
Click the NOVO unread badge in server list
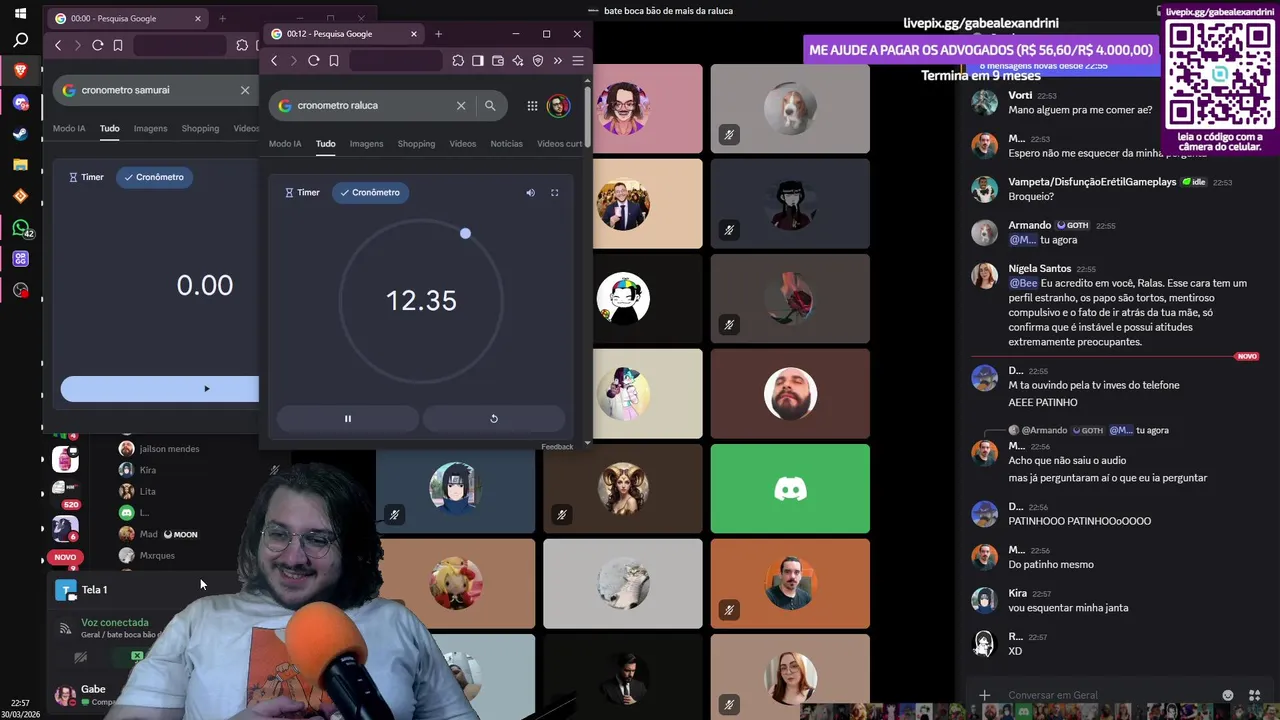coord(65,557)
